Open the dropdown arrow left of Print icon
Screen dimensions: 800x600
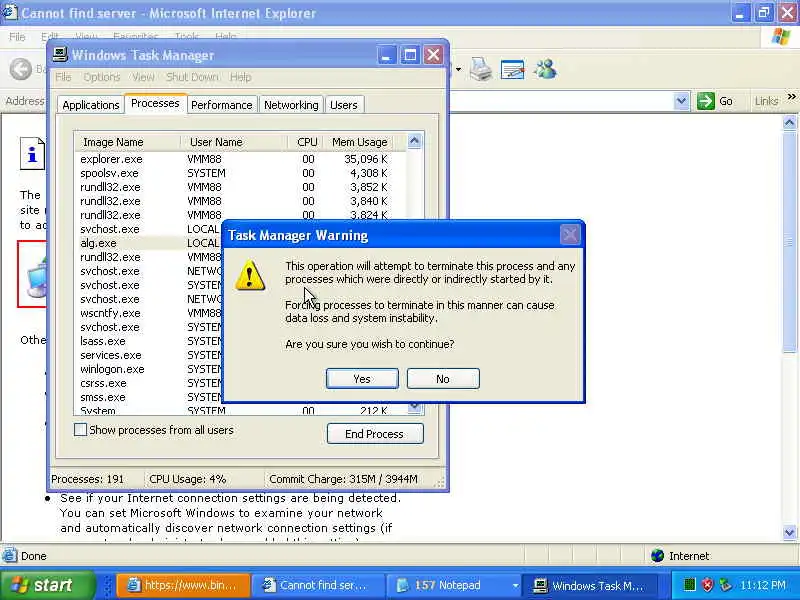tap(458, 69)
